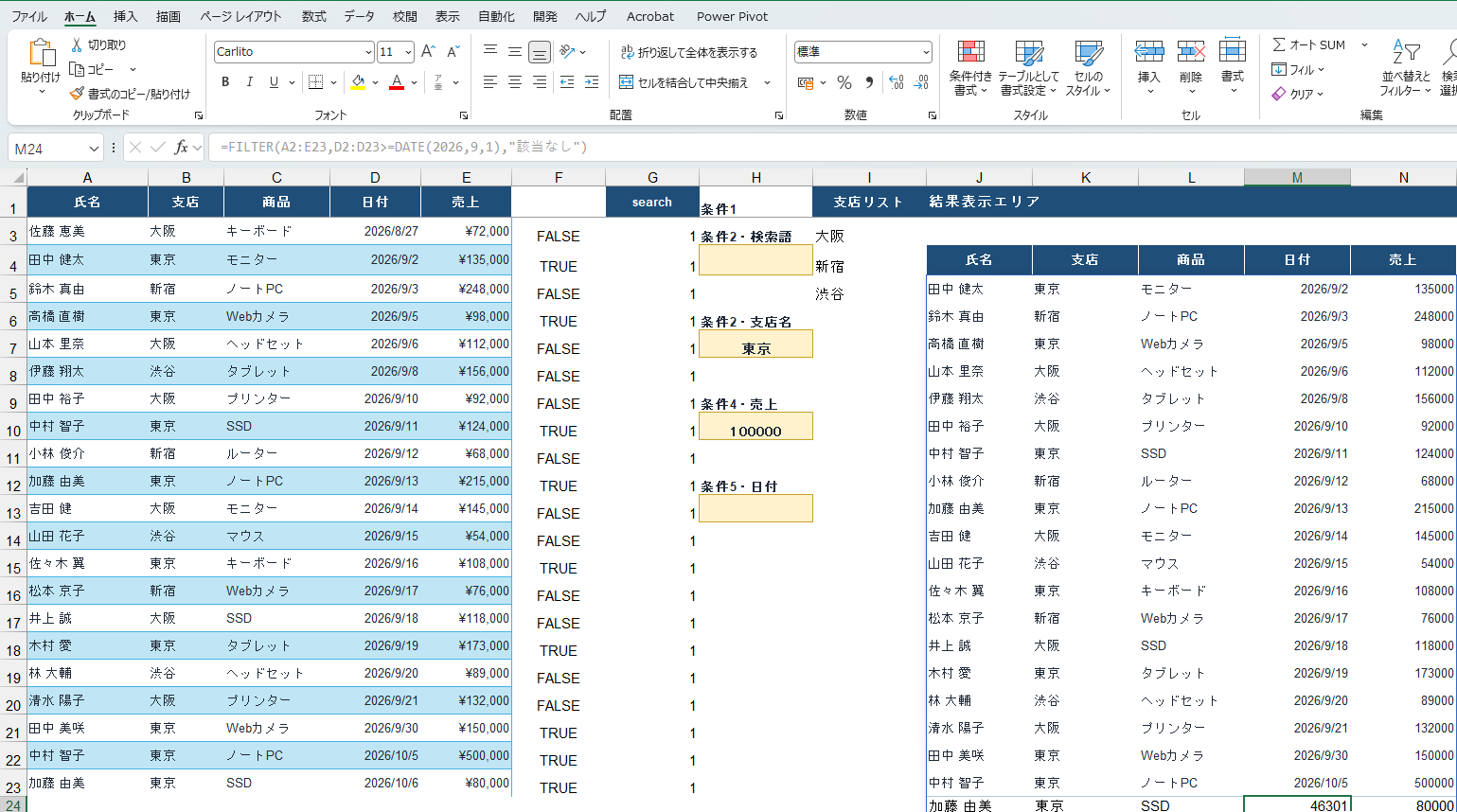
Task: Apply the red font color button
Action: coord(397,82)
